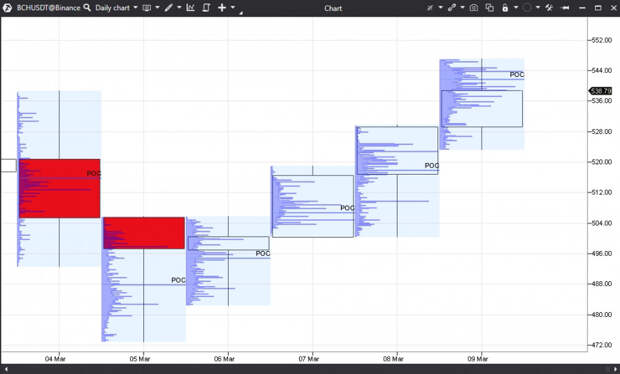Click the duplicate chart window icon

(x=490, y=8)
